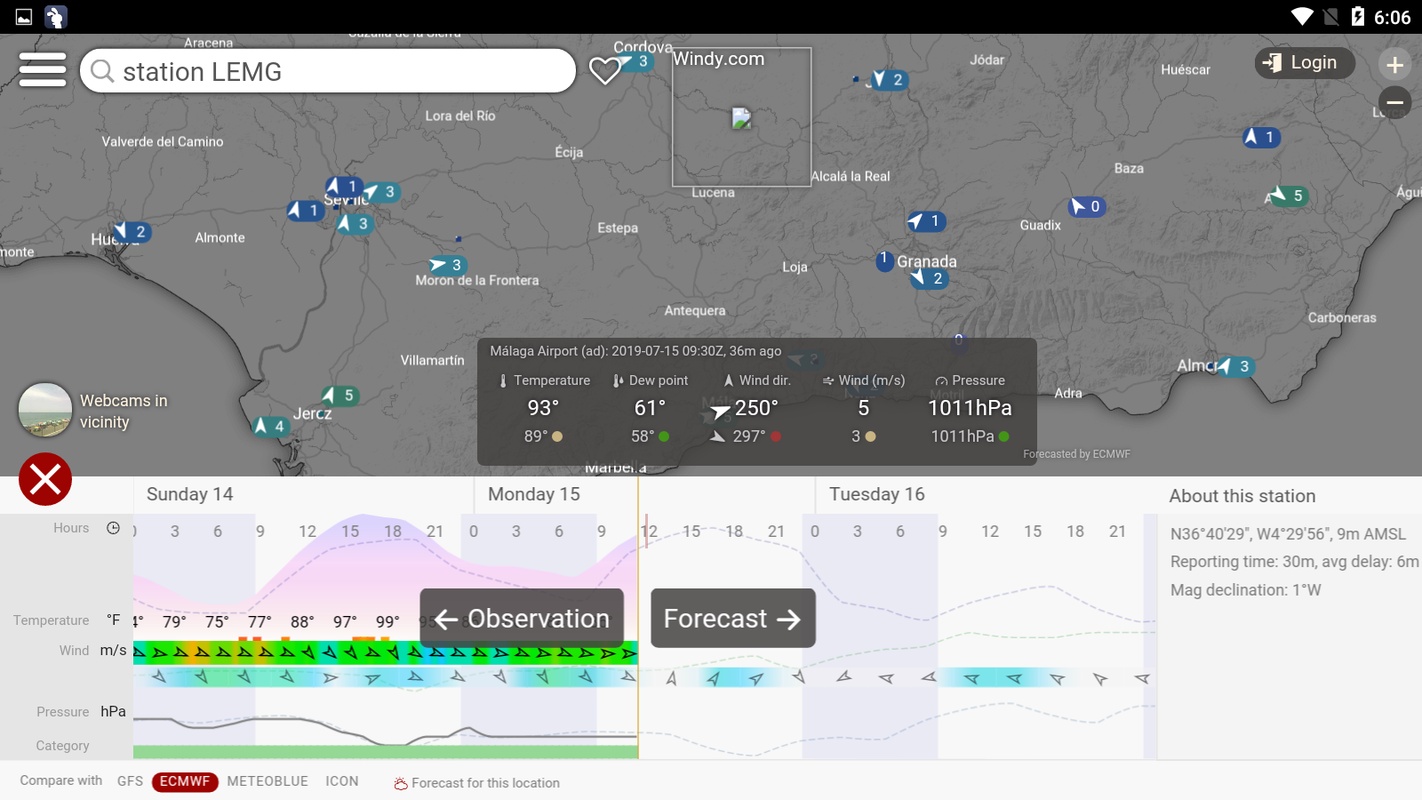Select green wind marker showing 5 near Baza

[1288, 195]
